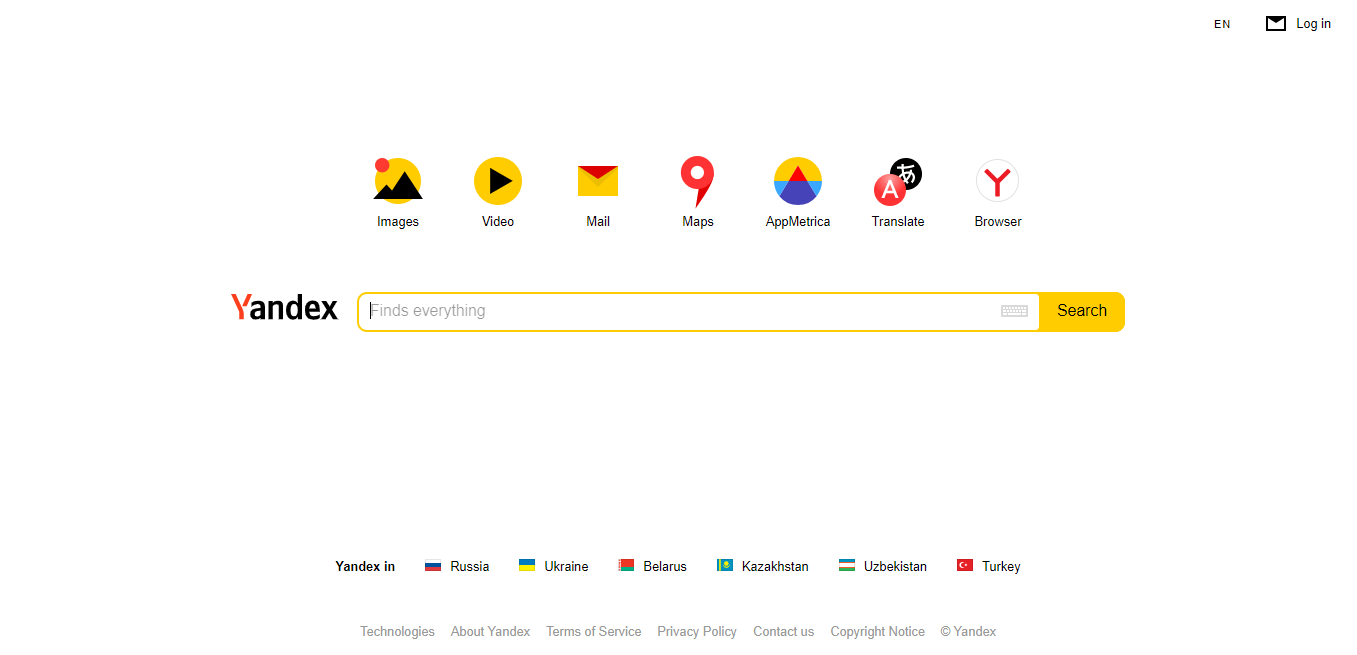Open the Copyright Notice link
Image resolution: width=1357 pixels, height=655 pixels.
click(x=877, y=631)
